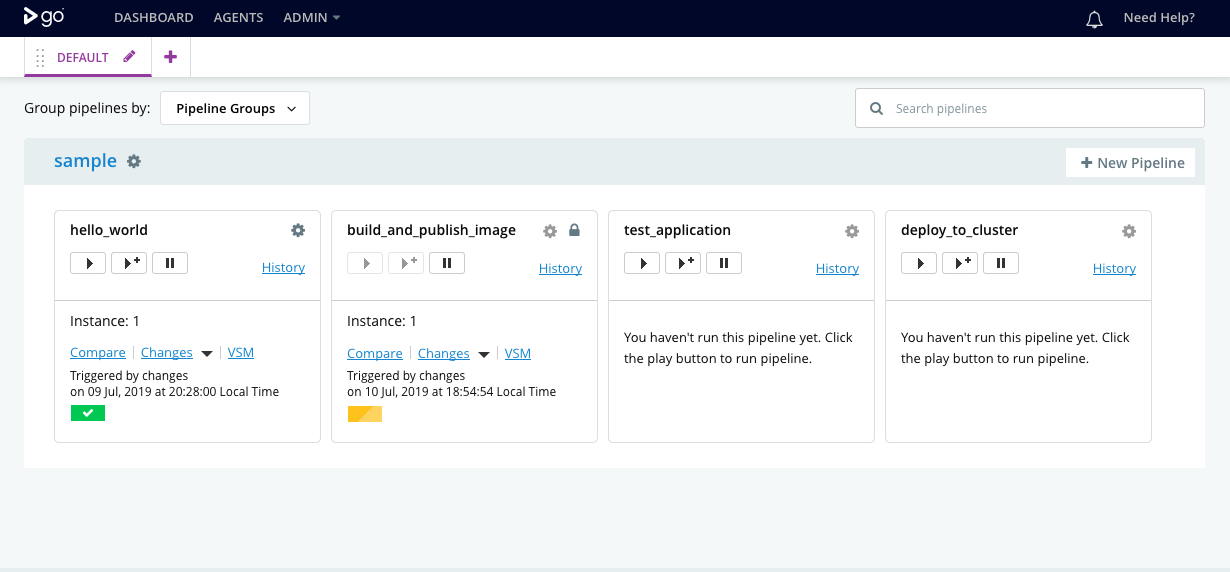Pause the deploy_to_cluster pipeline

(1001, 263)
